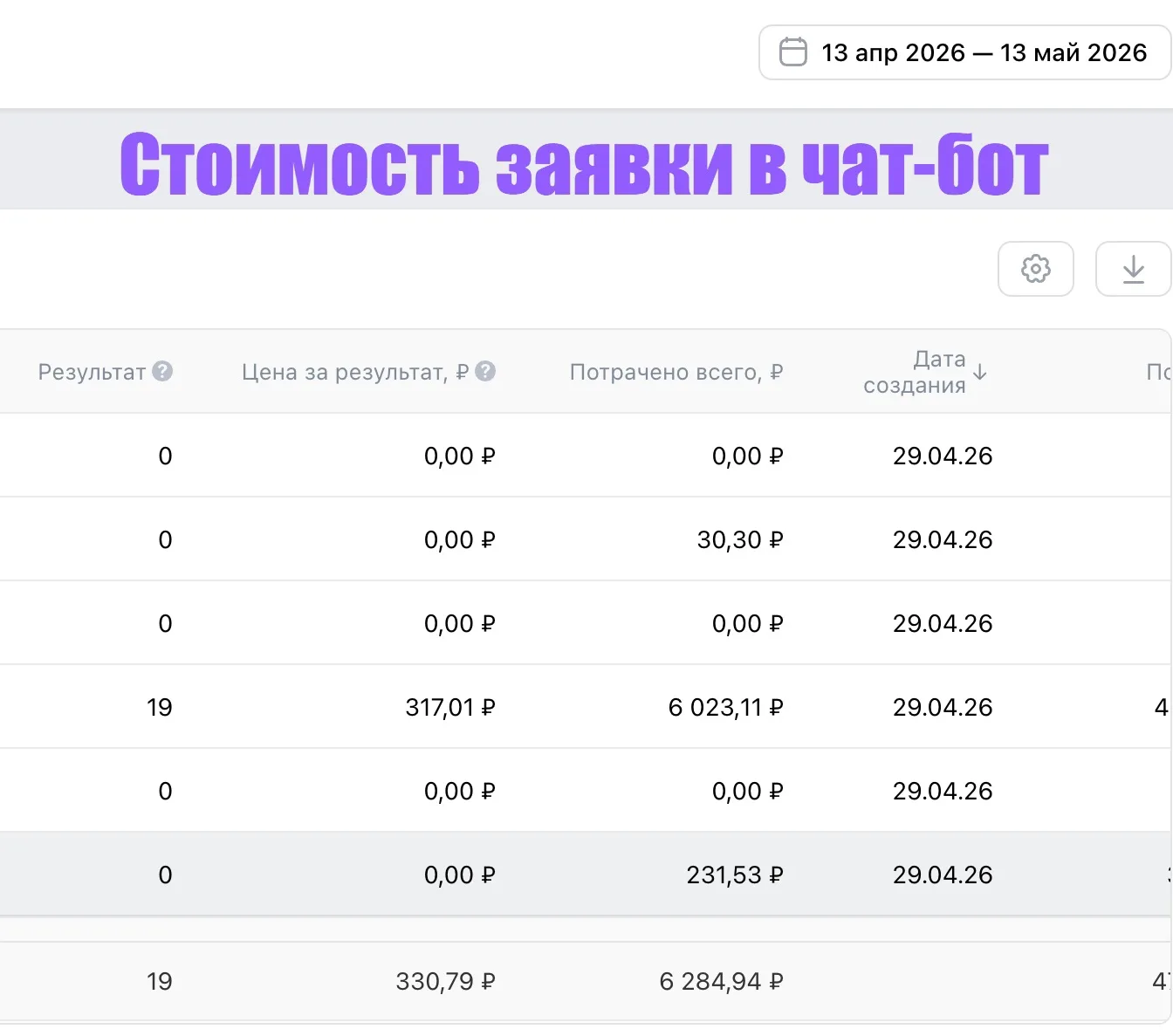Click the total result 19 in the summary row
The image size is (1173, 1036).
coord(160,981)
